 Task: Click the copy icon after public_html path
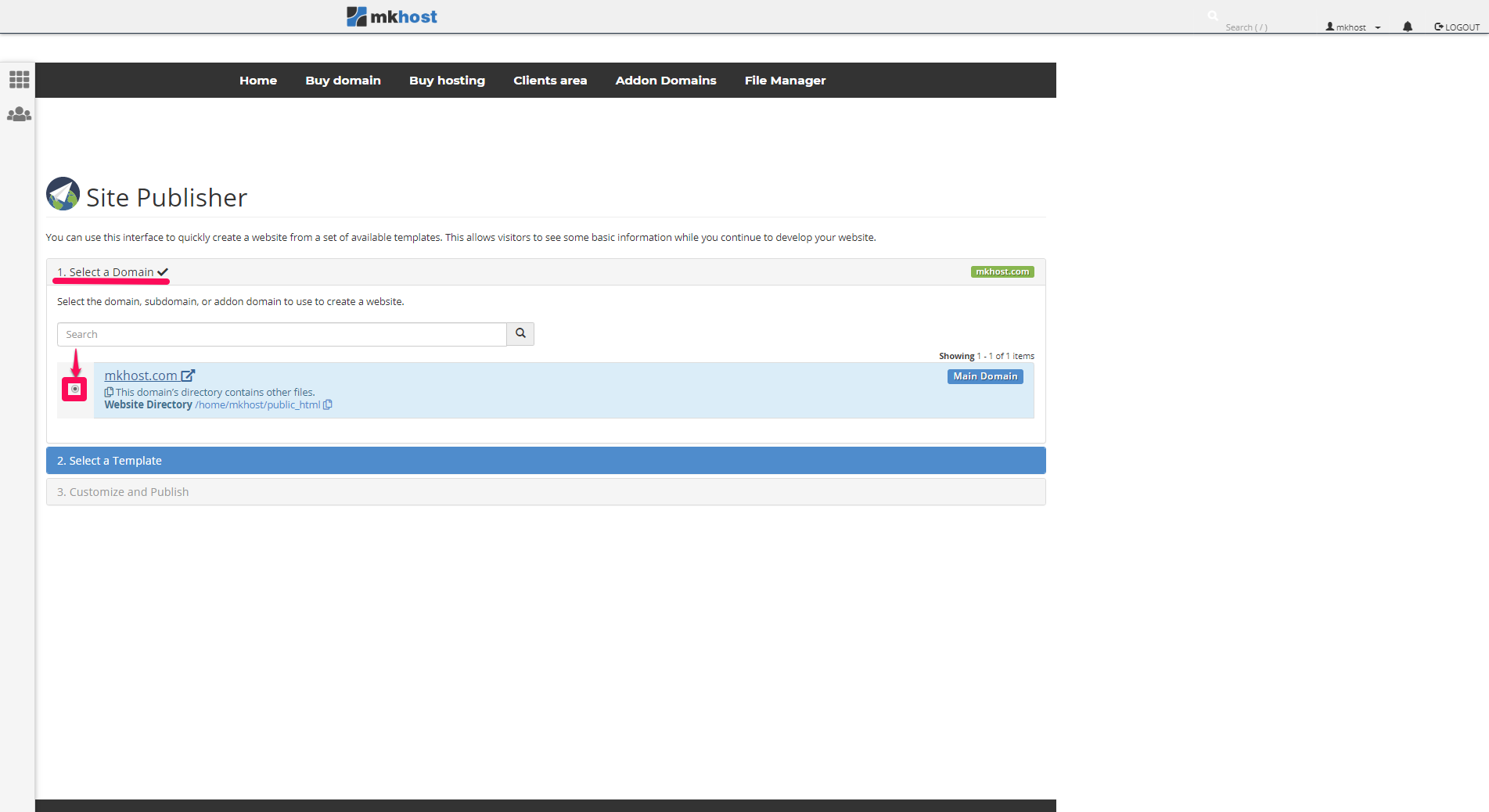click(328, 405)
